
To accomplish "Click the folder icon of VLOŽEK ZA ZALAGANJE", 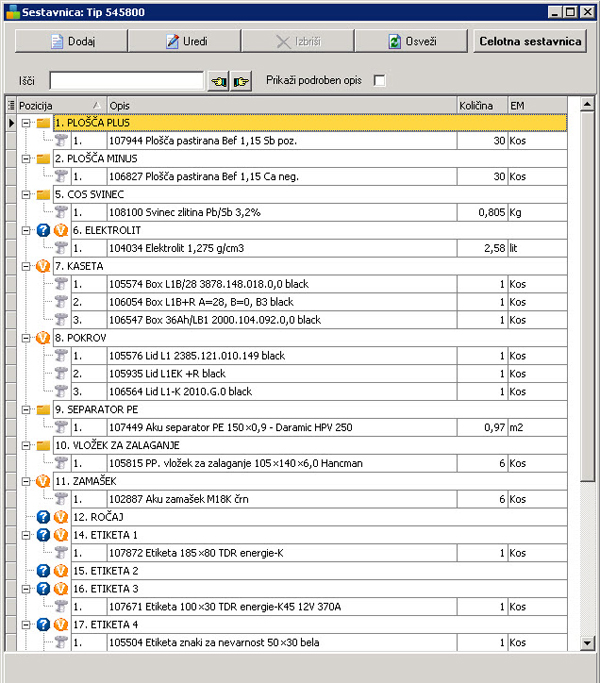I will (43, 445).
